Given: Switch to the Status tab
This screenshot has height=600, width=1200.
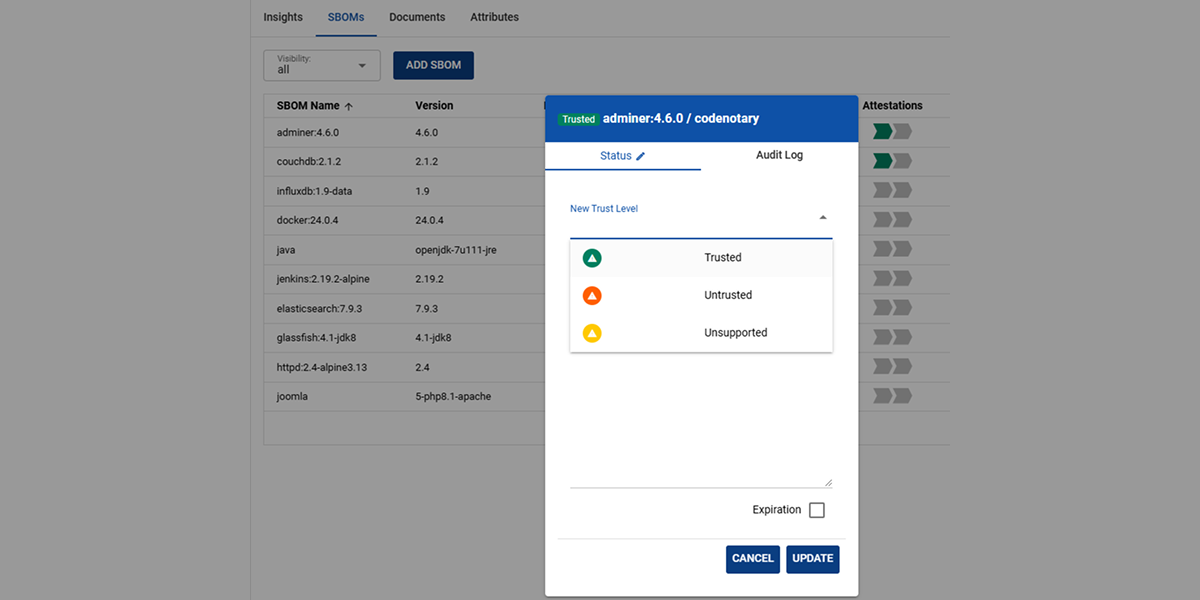Looking at the screenshot, I should [623, 156].
